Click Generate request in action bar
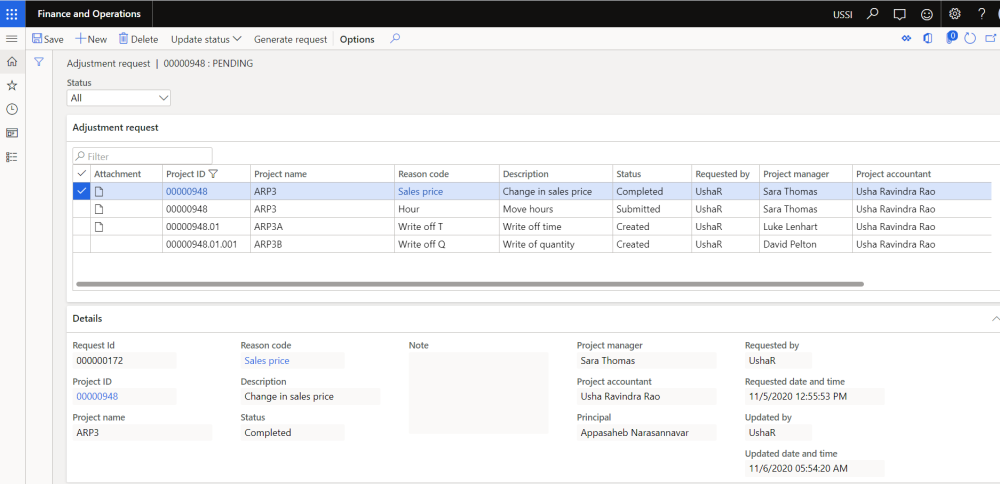The height and width of the screenshot is (484, 1000). (x=290, y=39)
